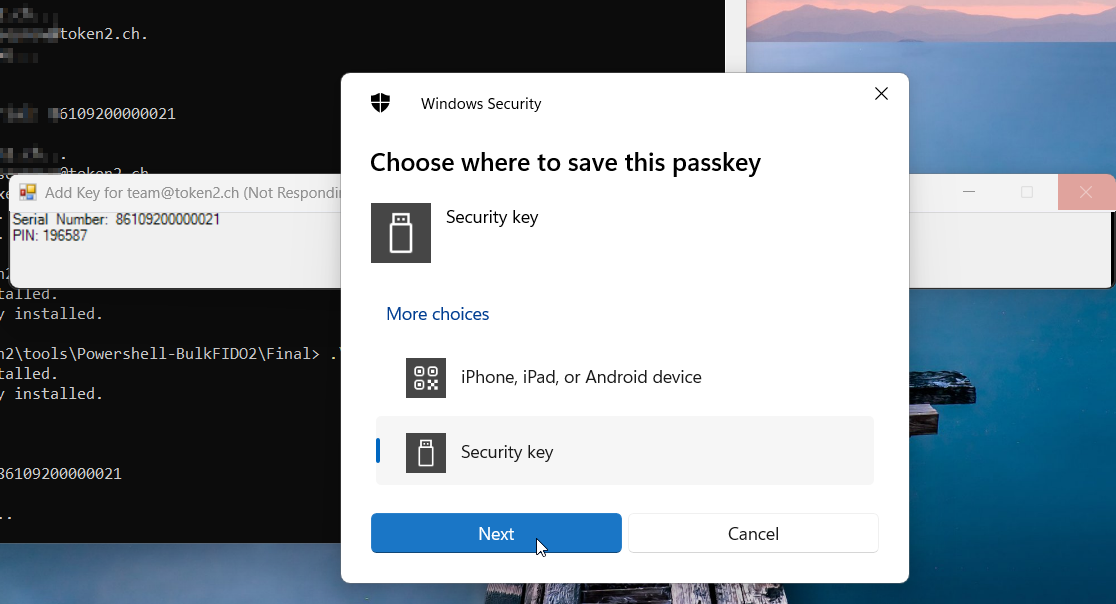Image resolution: width=1116 pixels, height=604 pixels.
Task: Minimize the Add Key window
Action: click(x=969, y=192)
